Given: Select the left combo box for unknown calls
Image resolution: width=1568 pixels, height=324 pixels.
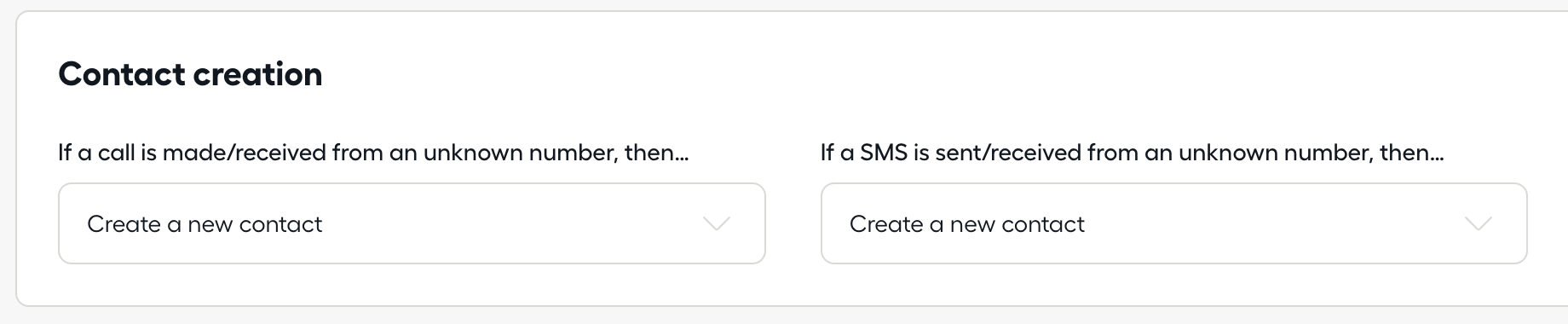Looking at the screenshot, I should (x=412, y=223).
